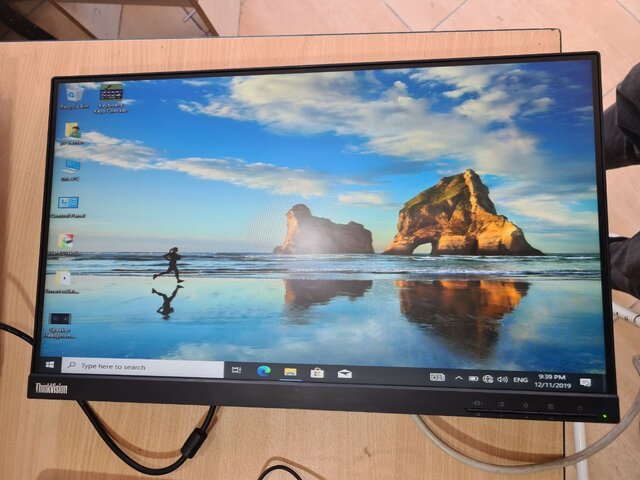
Task: Open the Control Panel desktop shortcut
Action: click(x=68, y=205)
